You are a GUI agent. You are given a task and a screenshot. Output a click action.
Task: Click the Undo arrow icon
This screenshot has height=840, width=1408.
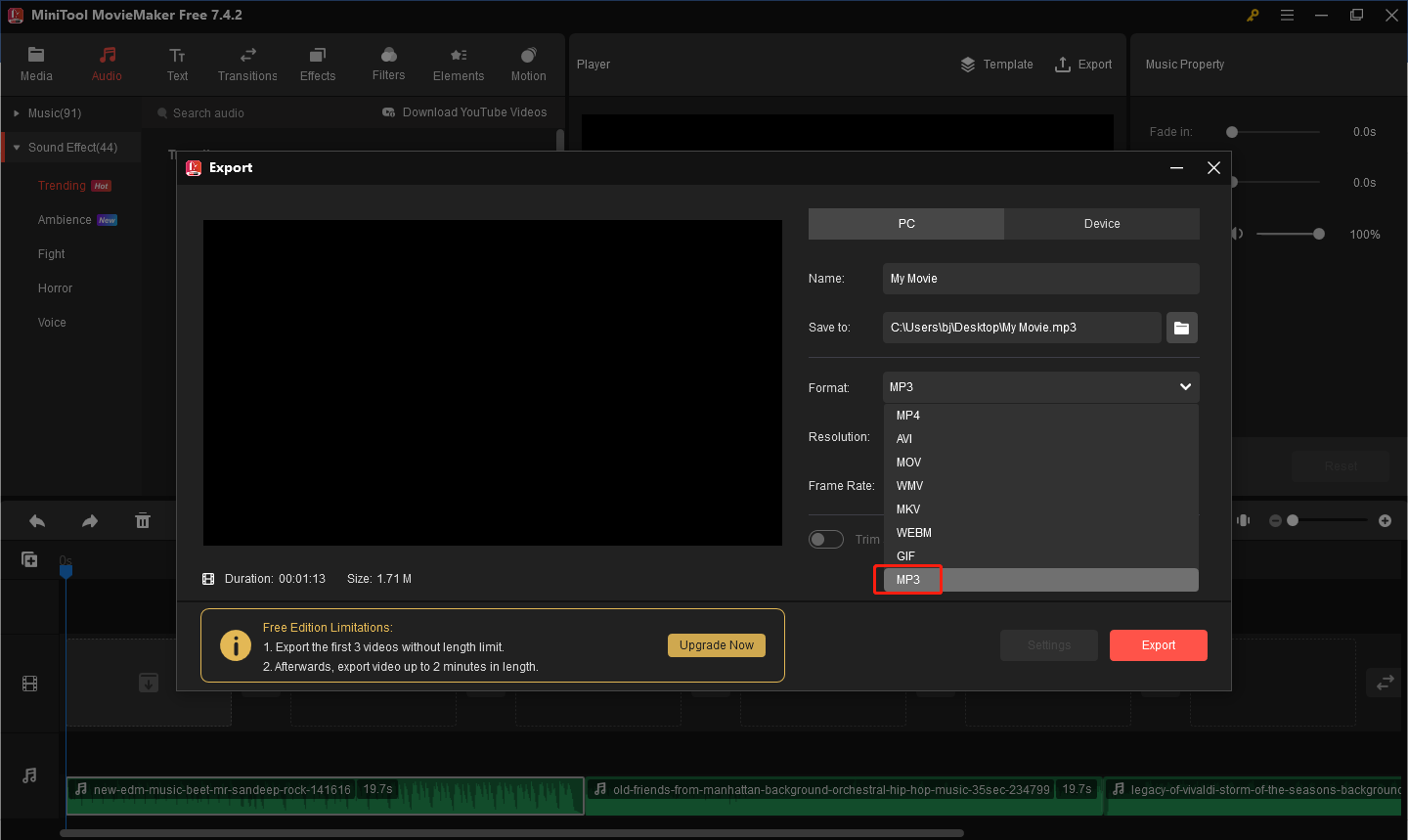37,521
